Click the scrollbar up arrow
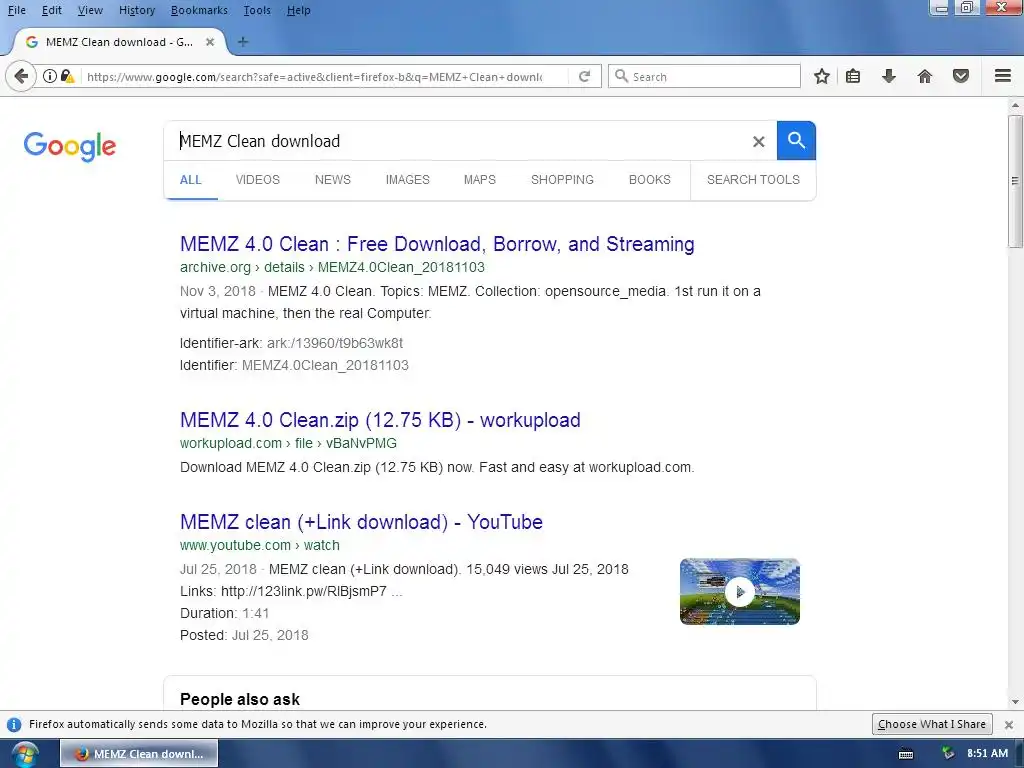 pyautogui.click(x=1015, y=105)
